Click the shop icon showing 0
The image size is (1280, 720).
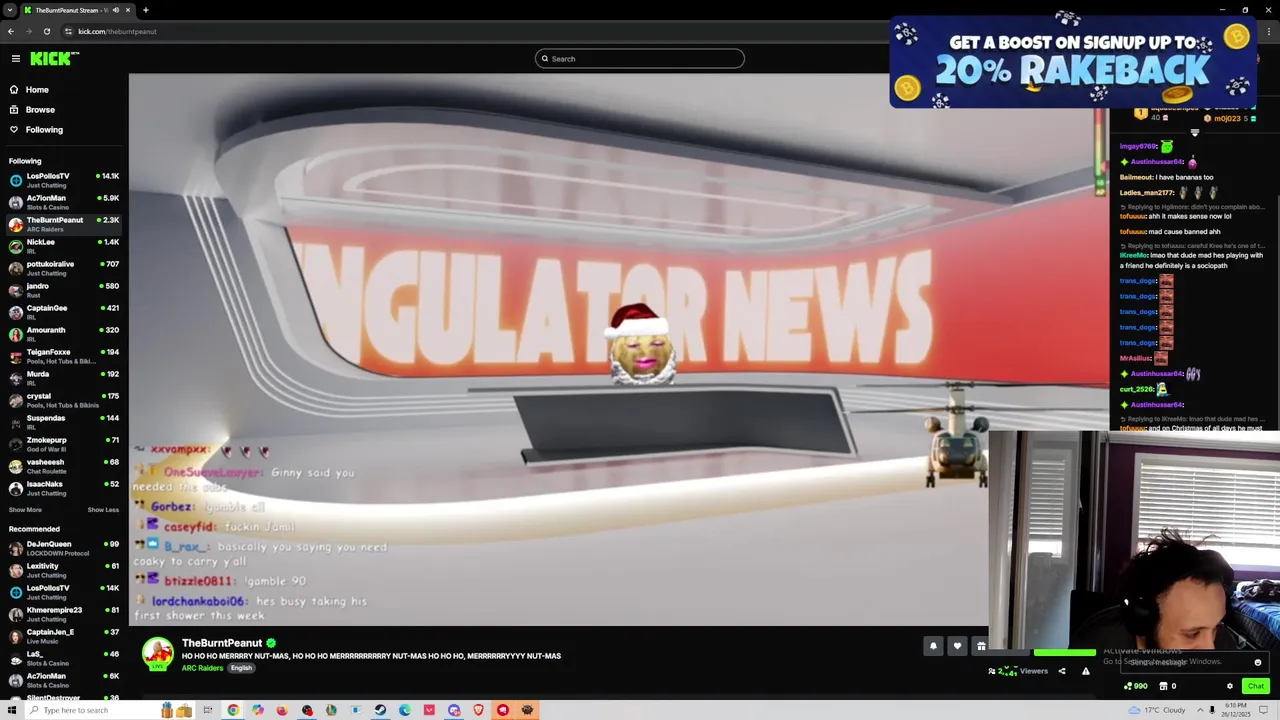pyautogui.click(x=1168, y=686)
